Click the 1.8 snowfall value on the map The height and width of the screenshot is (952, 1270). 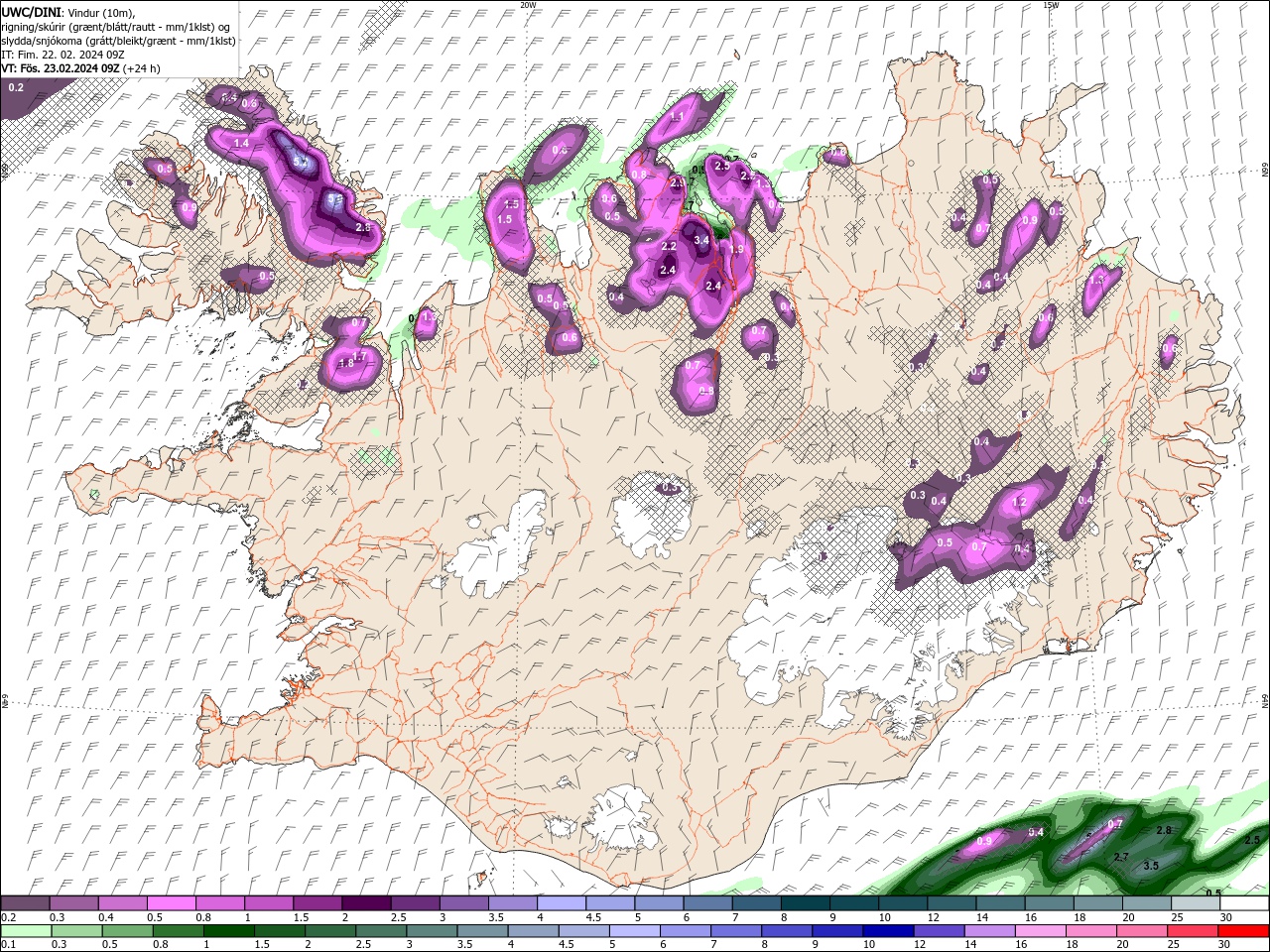click(346, 364)
